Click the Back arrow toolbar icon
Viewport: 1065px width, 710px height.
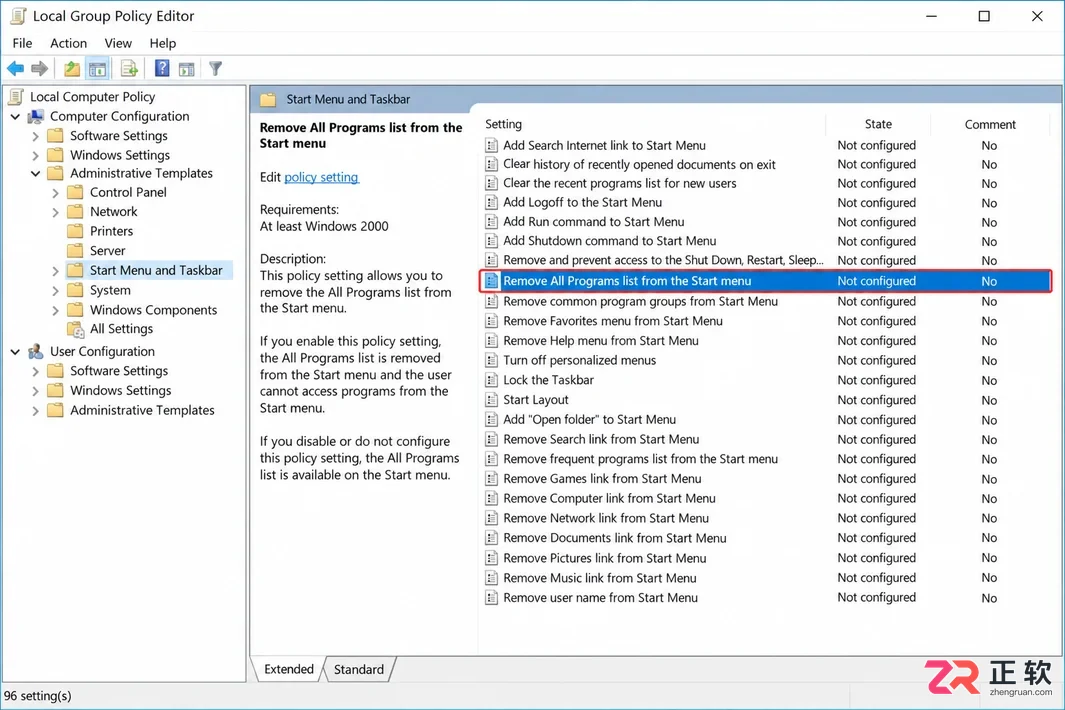[15, 69]
